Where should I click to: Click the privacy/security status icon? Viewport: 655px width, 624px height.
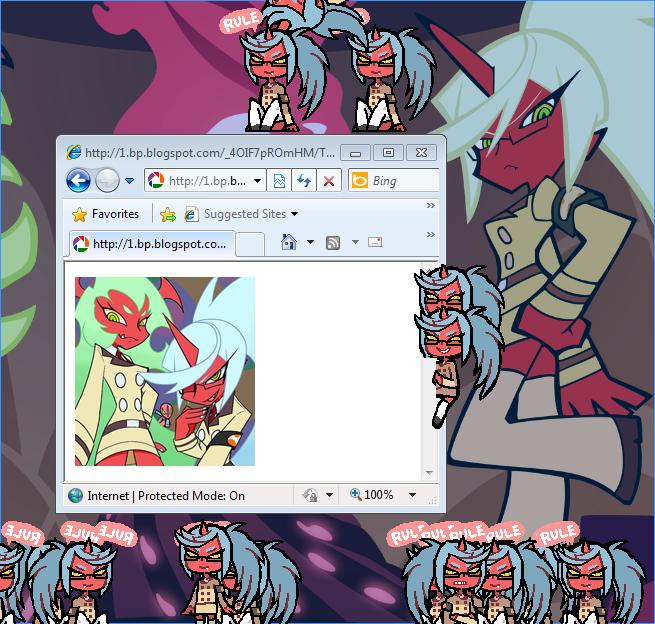(310, 495)
